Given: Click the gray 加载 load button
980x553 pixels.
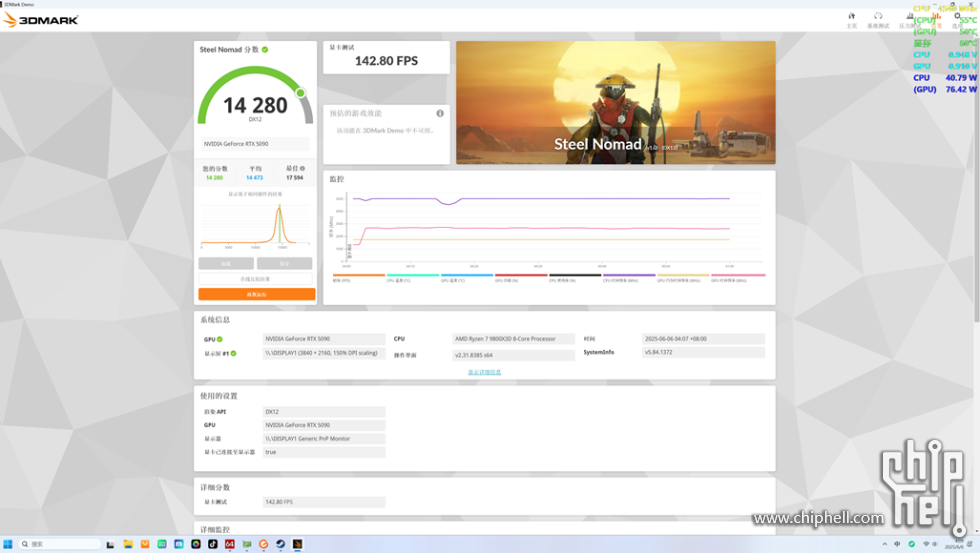Looking at the screenshot, I should (226, 263).
